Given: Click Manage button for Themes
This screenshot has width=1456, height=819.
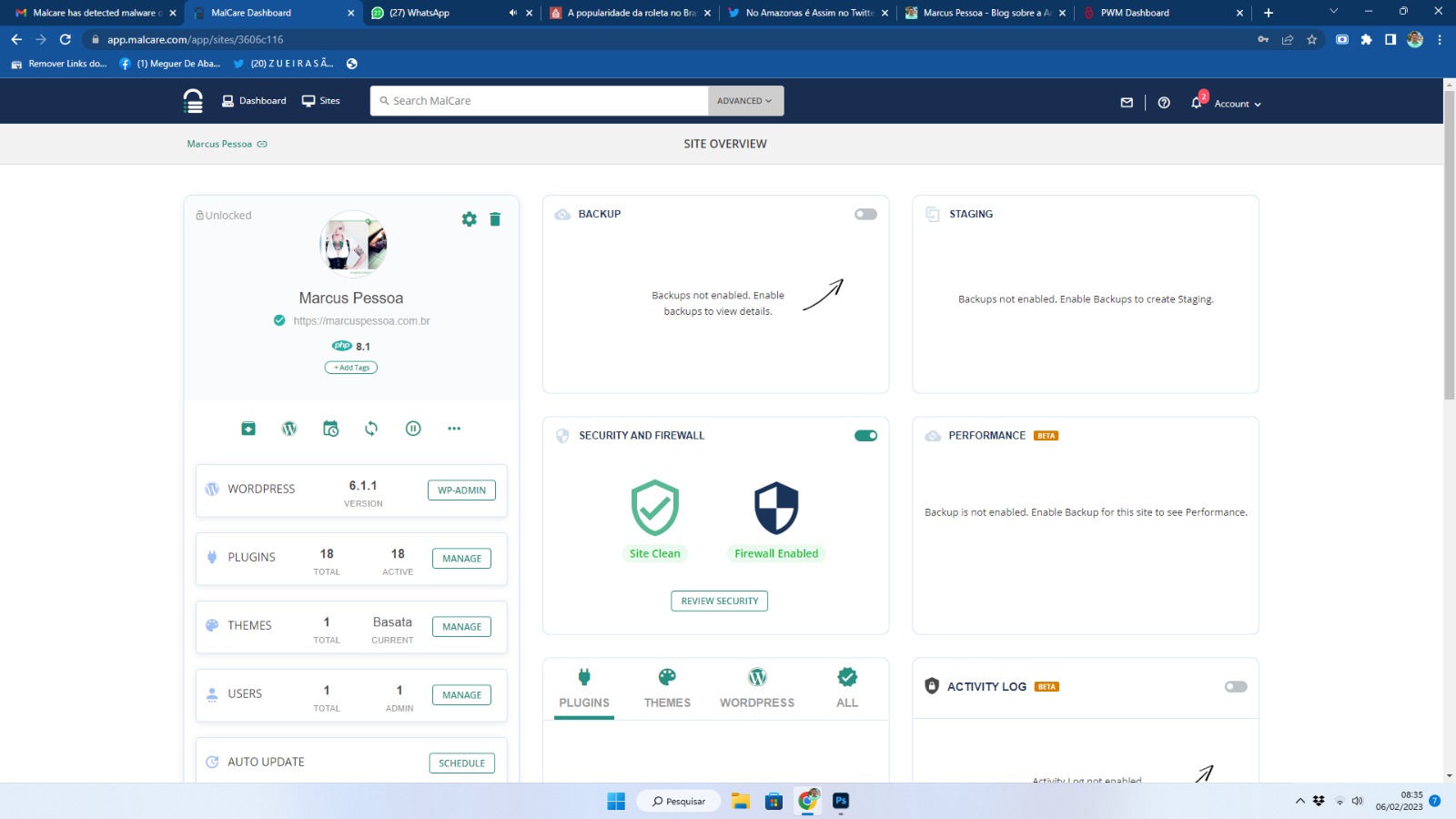Looking at the screenshot, I should pyautogui.click(x=461, y=627).
